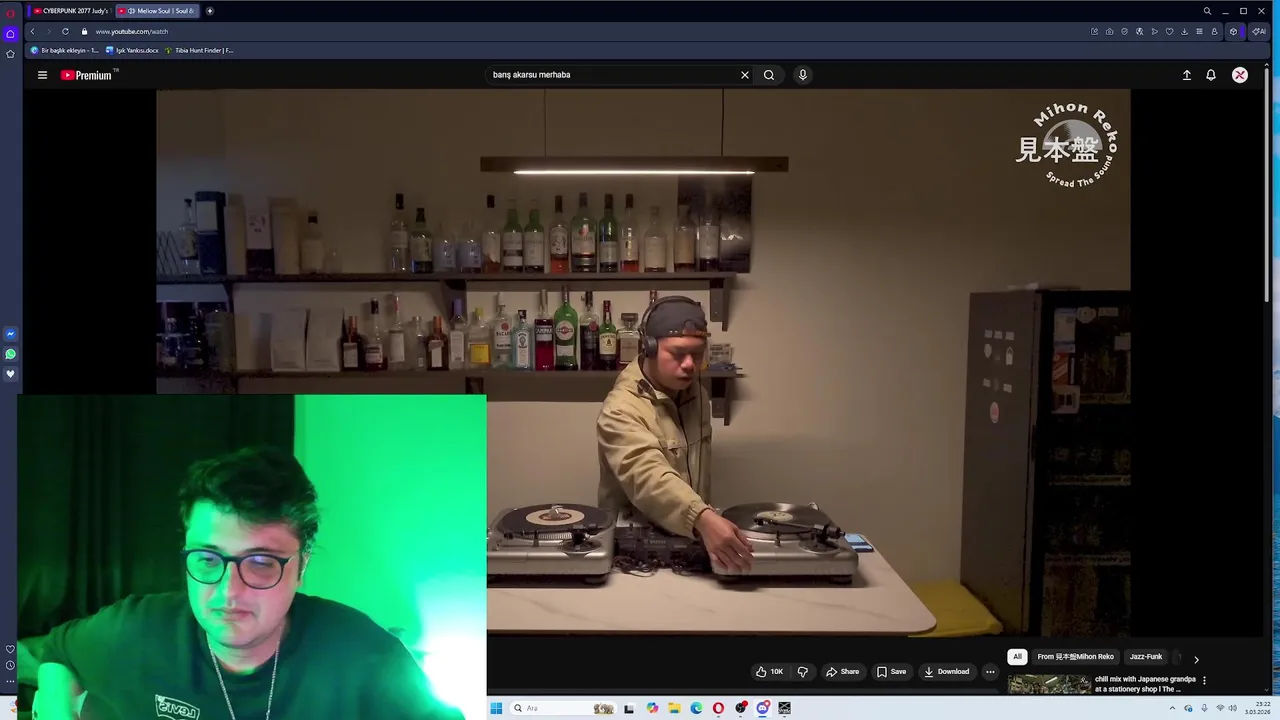
Task: Start voice search with microphone
Action: point(802,75)
